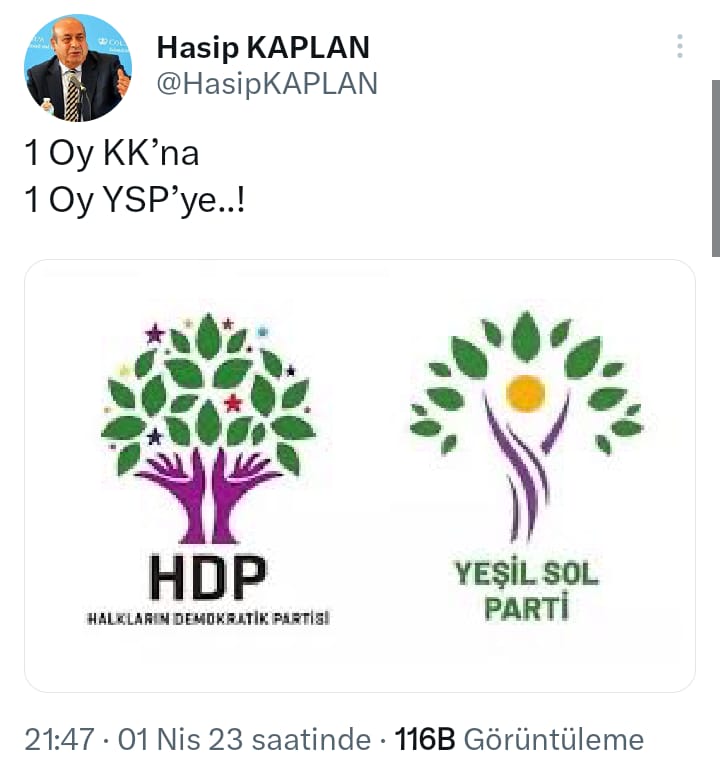Click the vertical scrollbar thumb on the right
Screen dimensions: 720x767
pyautogui.click(x=716, y=168)
